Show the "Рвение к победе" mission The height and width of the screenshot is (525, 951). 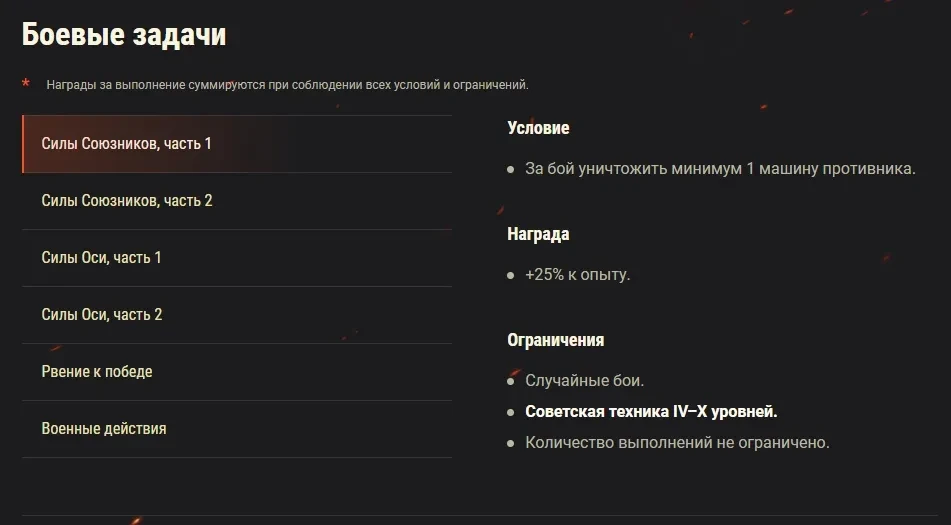(x=97, y=372)
